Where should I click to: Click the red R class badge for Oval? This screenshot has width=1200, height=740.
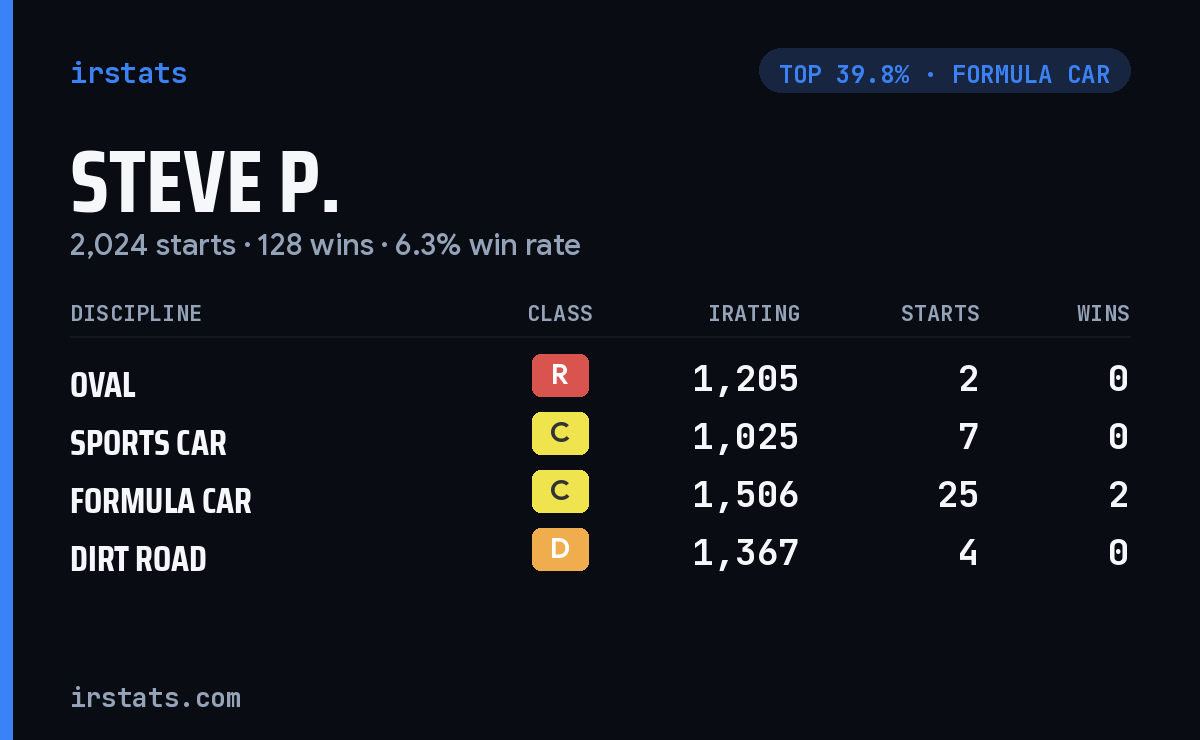click(x=560, y=375)
